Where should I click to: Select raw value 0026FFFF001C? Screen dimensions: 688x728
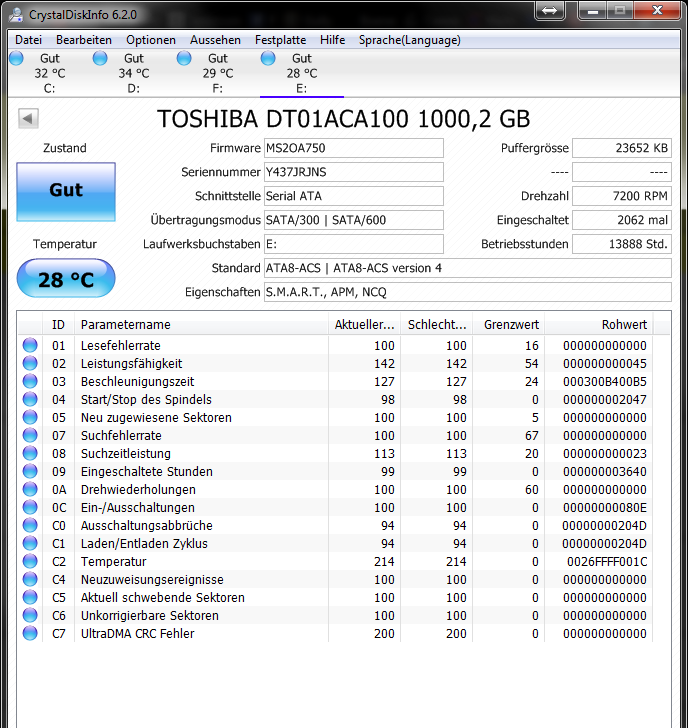pos(607,562)
